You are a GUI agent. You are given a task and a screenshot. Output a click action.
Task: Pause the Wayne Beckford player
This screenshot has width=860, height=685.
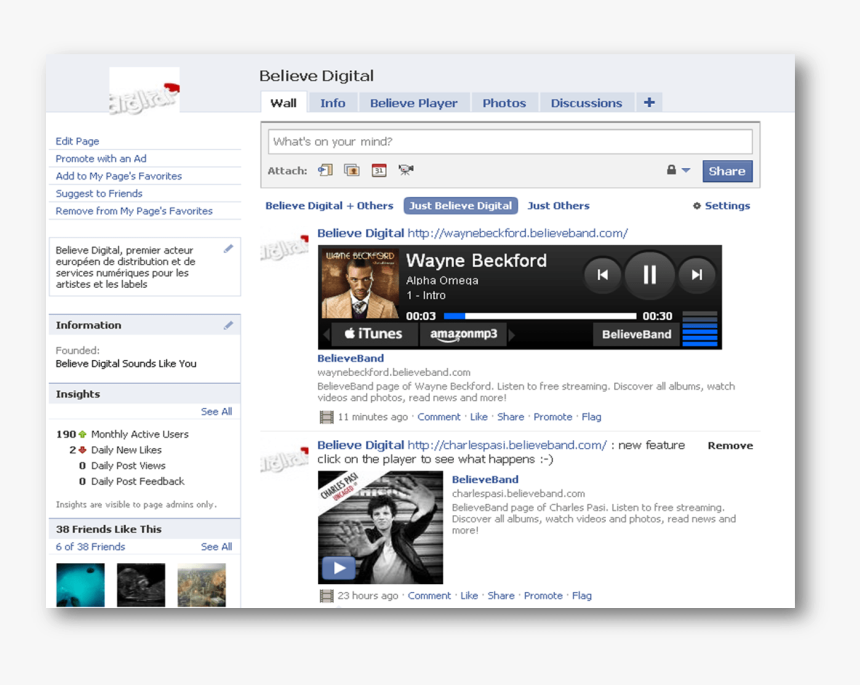649,275
